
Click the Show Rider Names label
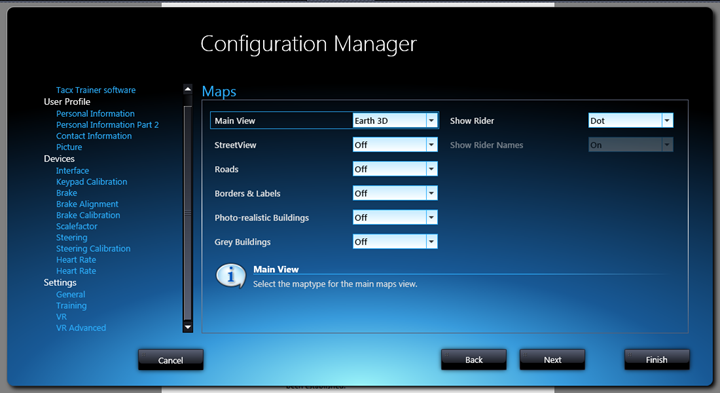[486, 145]
